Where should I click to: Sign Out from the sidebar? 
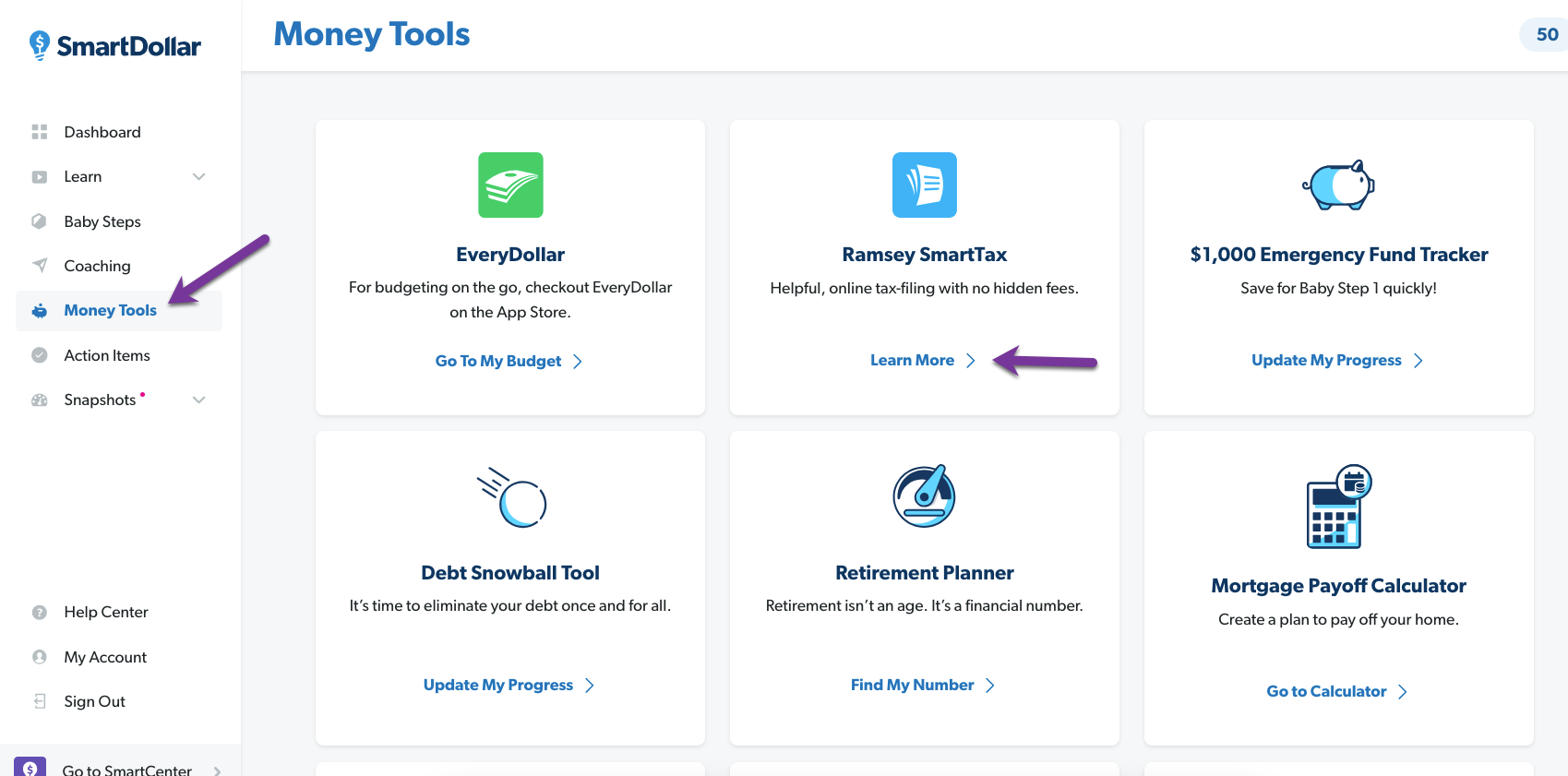pyautogui.click(x=94, y=701)
